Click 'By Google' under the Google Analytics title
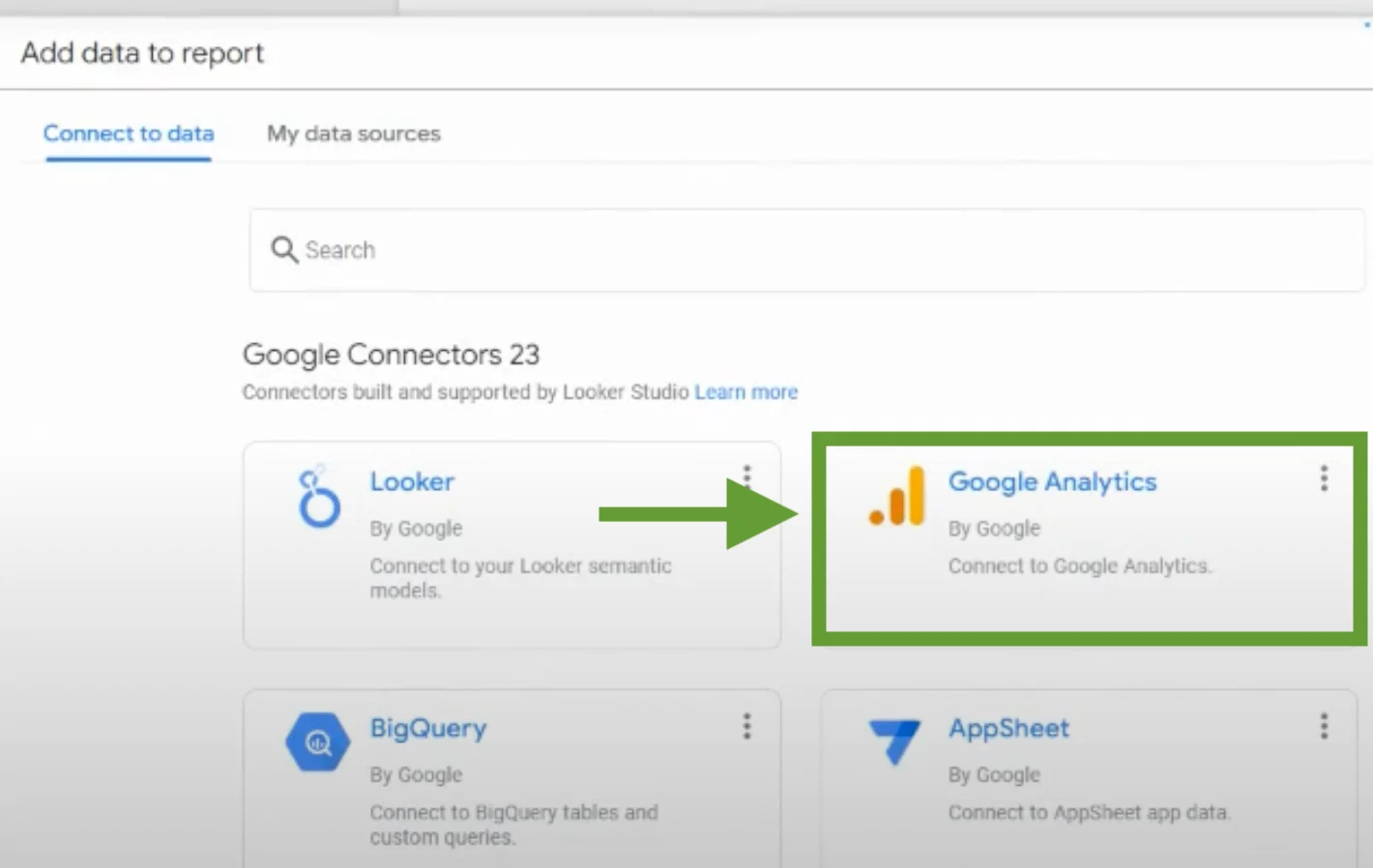Screen dimensions: 1373x868 click(x=994, y=529)
